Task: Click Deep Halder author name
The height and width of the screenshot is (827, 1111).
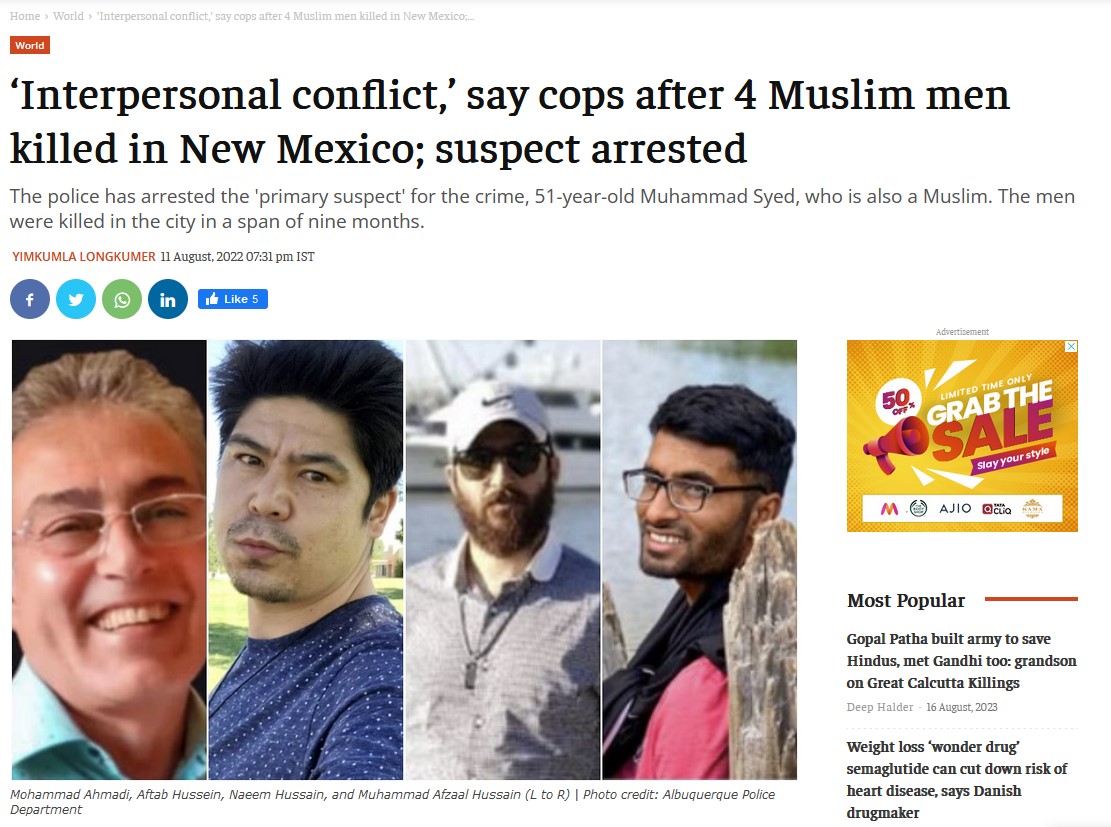Action: (x=879, y=707)
